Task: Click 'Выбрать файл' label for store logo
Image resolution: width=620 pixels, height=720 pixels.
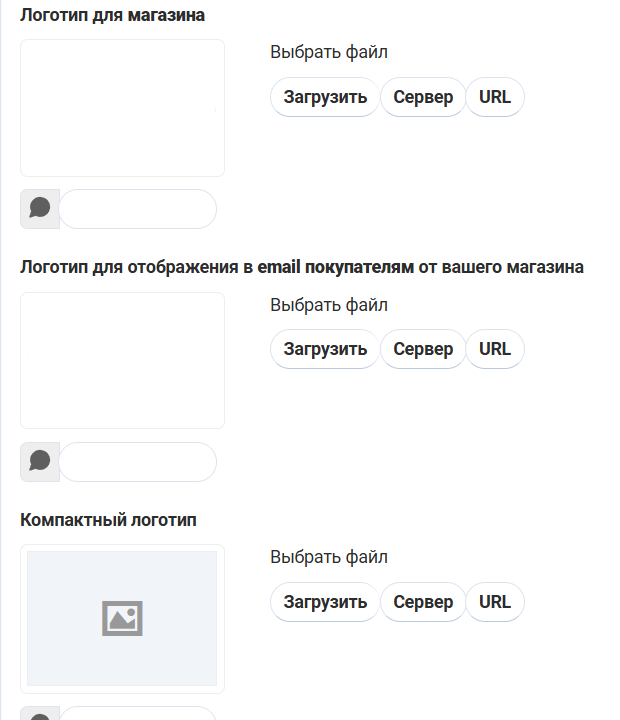Action: point(329,52)
